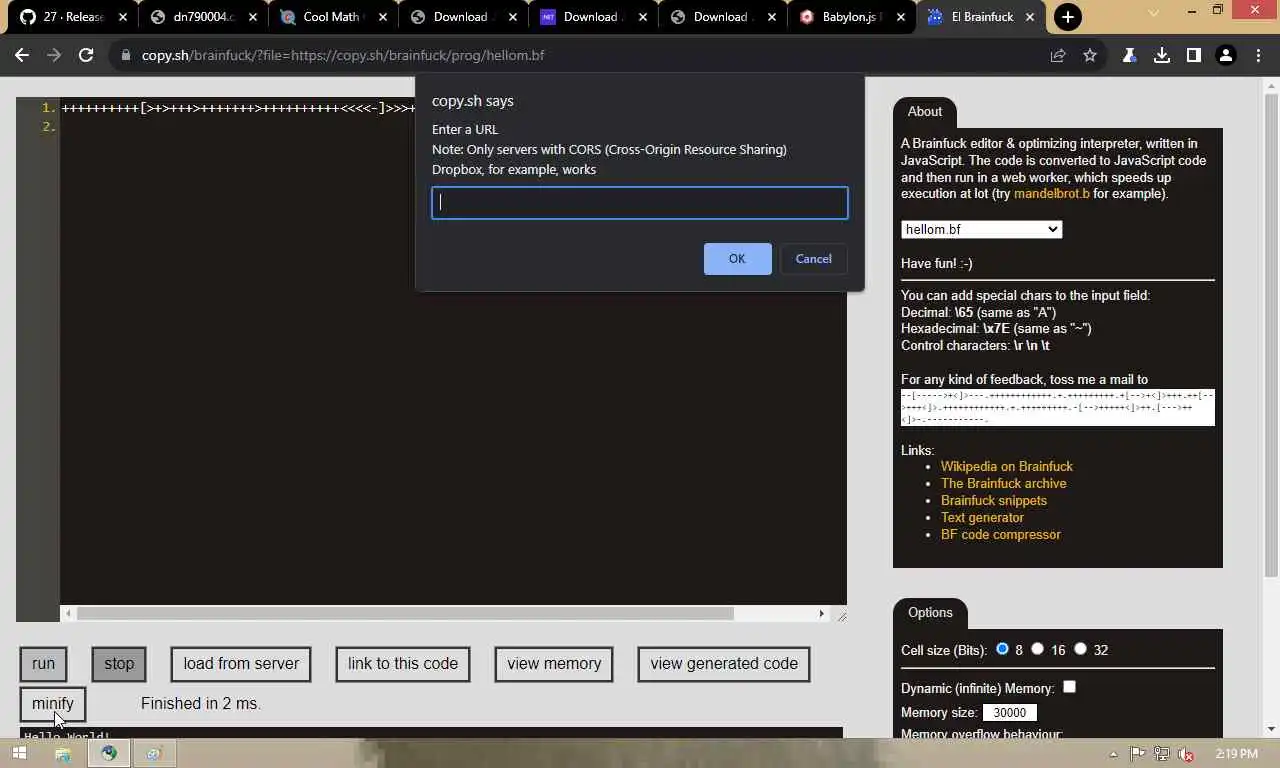Select the Options panel tab
This screenshot has width=1280, height=768.
(930, 612)
